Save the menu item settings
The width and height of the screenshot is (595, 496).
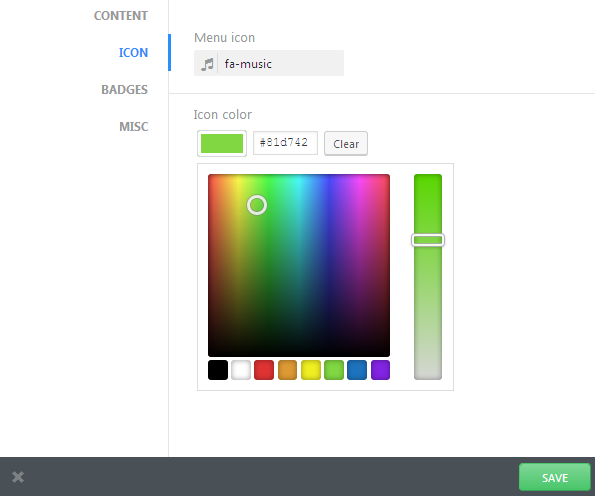point(554,477)
